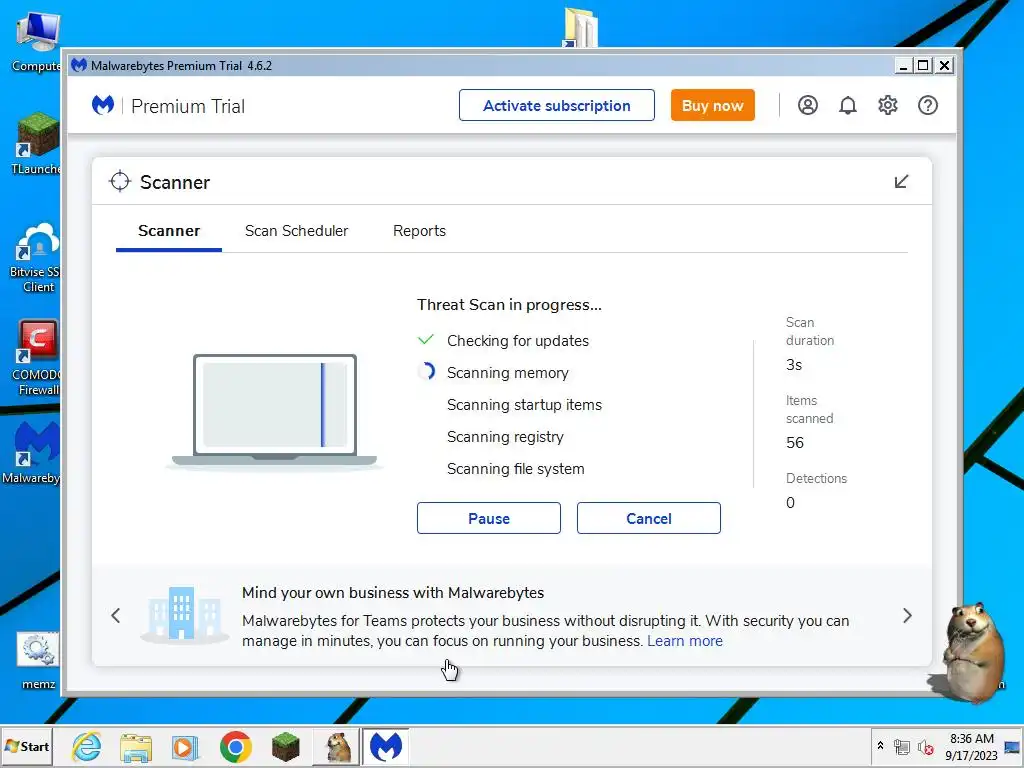
Task: Cancel the threat scan
Action: (648, 518)
